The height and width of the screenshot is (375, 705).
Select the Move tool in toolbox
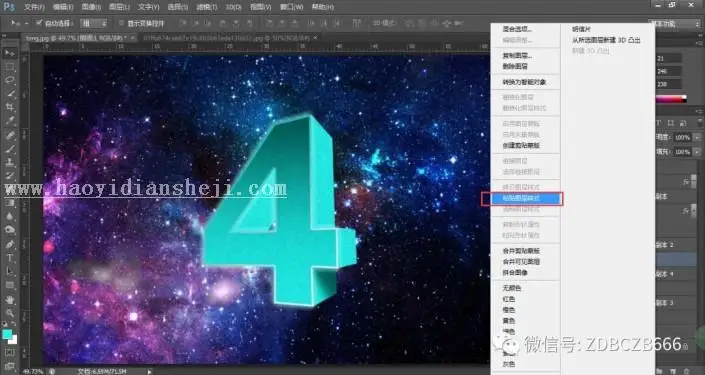click(9, 54)
